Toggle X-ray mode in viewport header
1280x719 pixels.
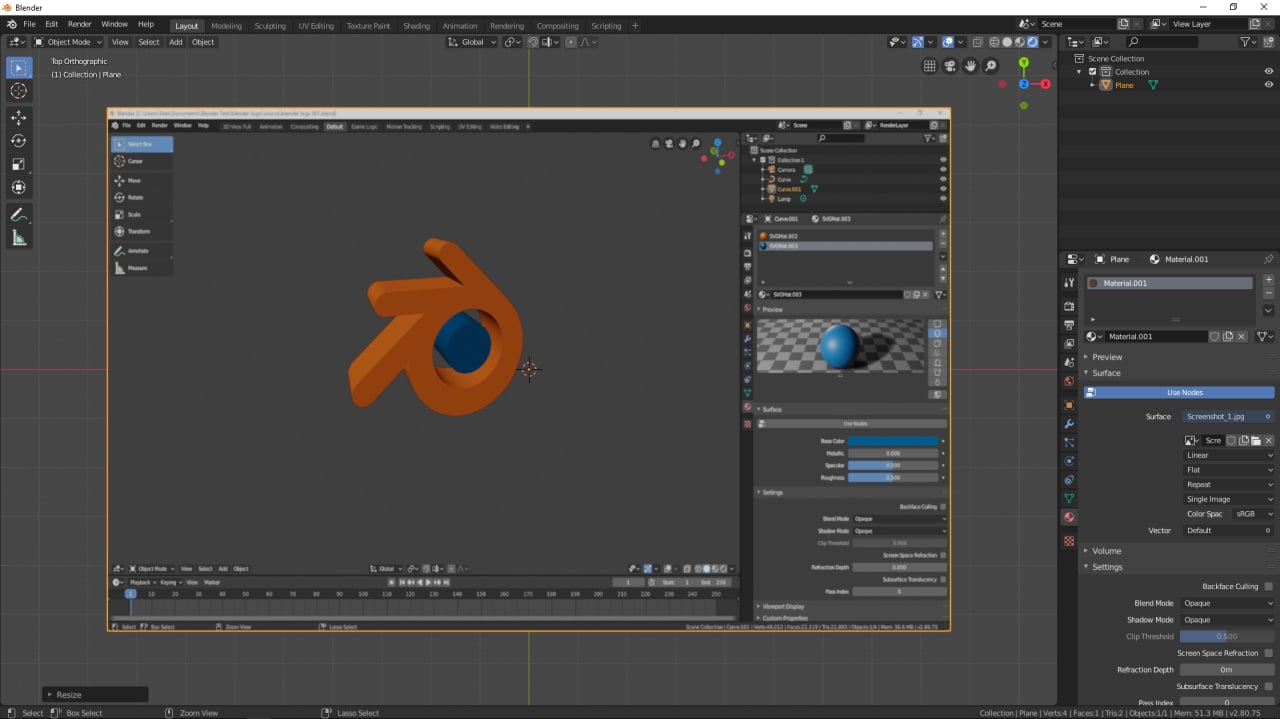pos(977,42)
